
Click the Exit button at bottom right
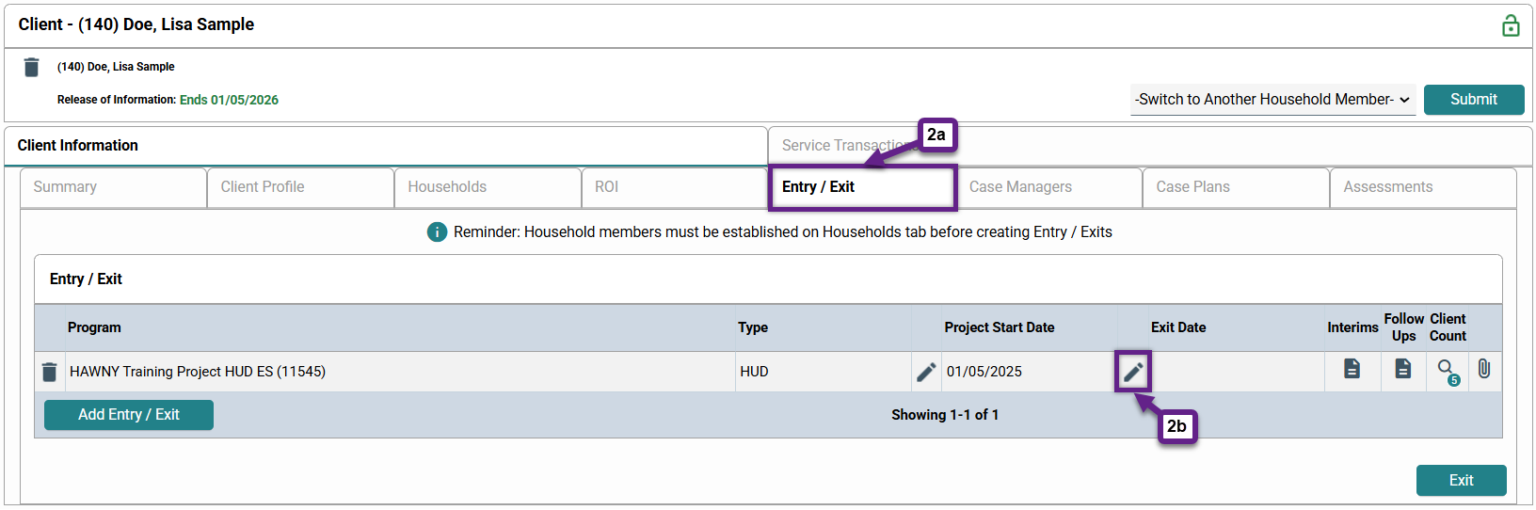click(1460, 480)
